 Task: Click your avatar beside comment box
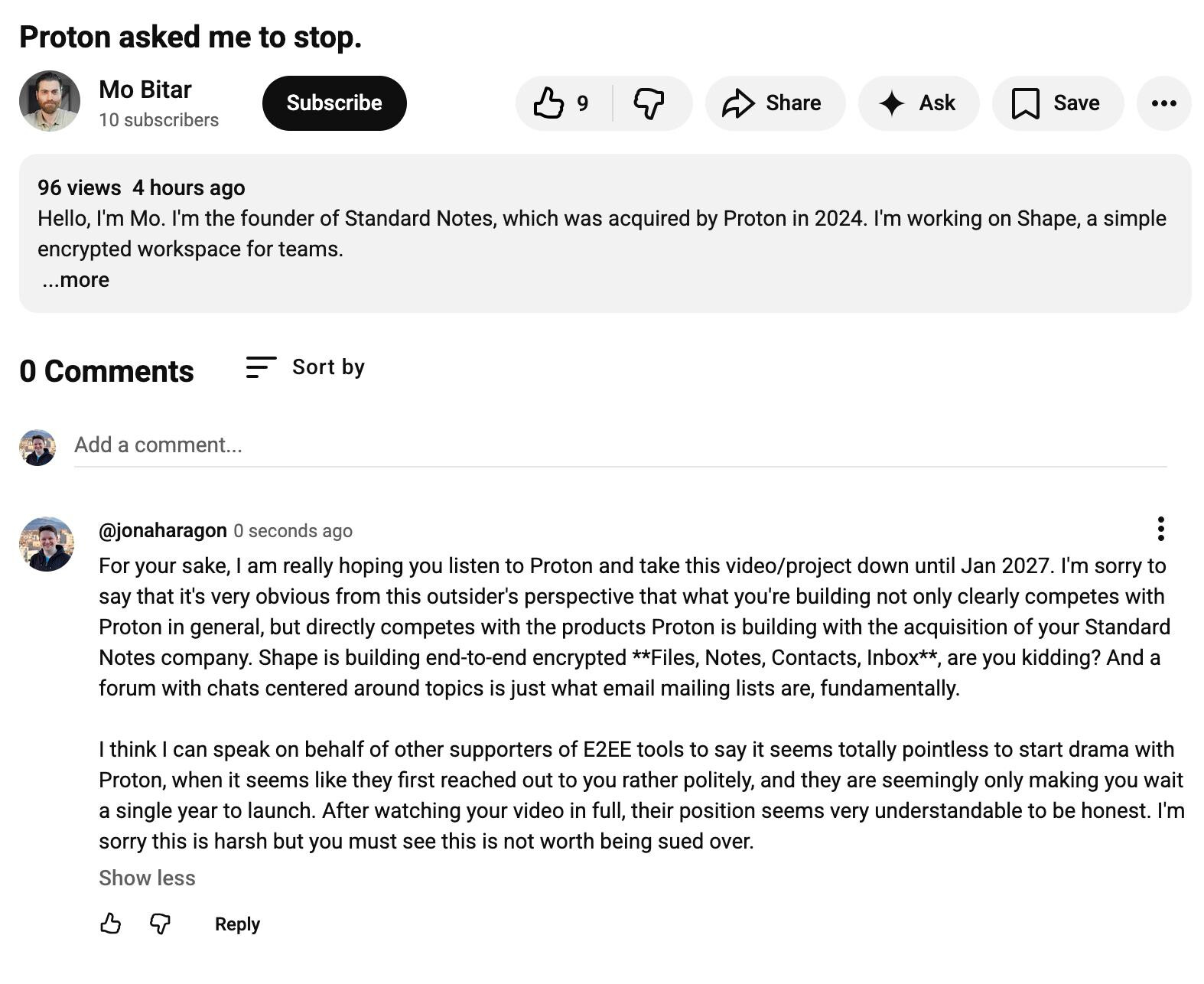pos(37,448)
